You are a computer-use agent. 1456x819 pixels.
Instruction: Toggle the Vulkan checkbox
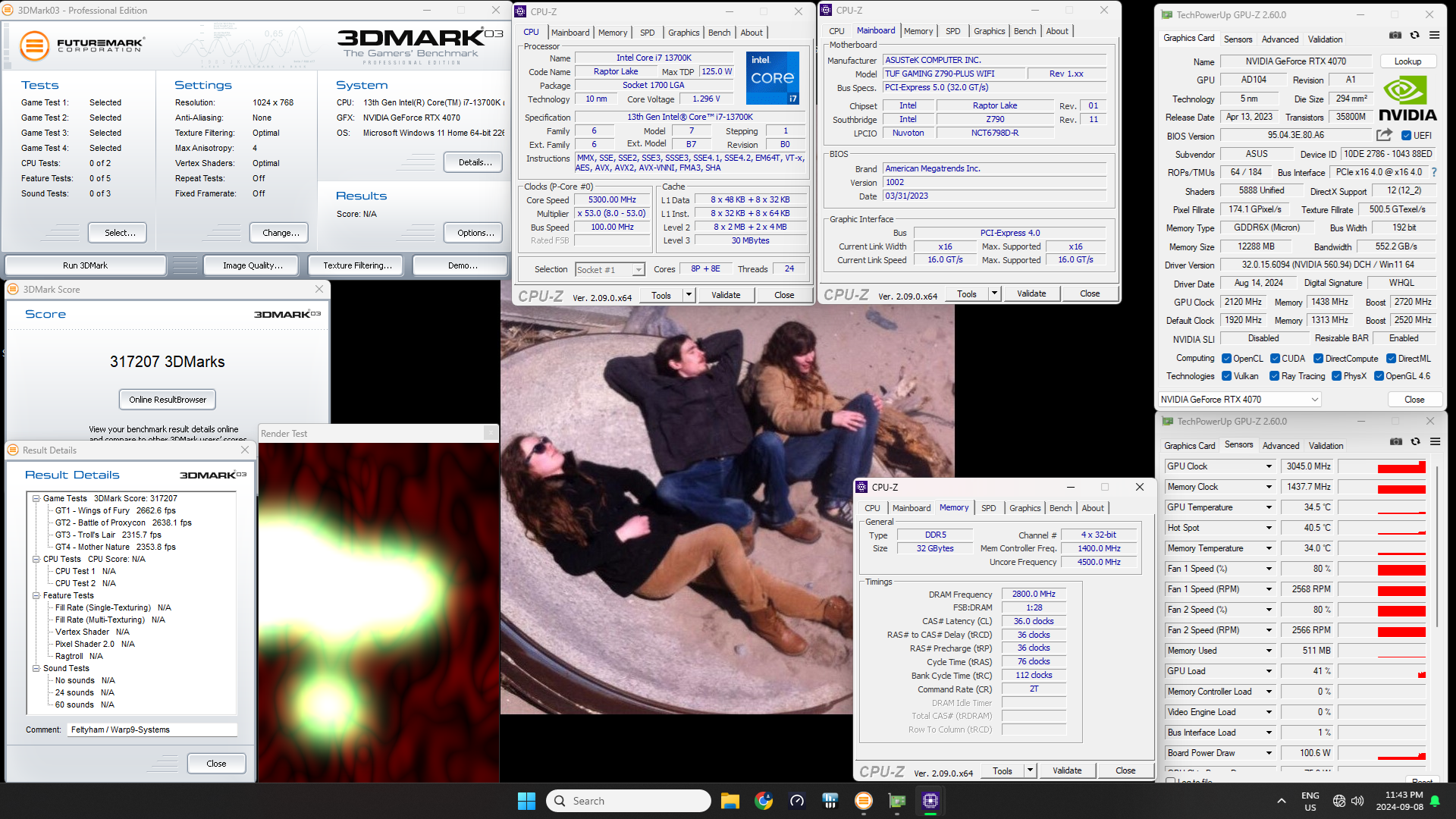(x=1227, y=376)
